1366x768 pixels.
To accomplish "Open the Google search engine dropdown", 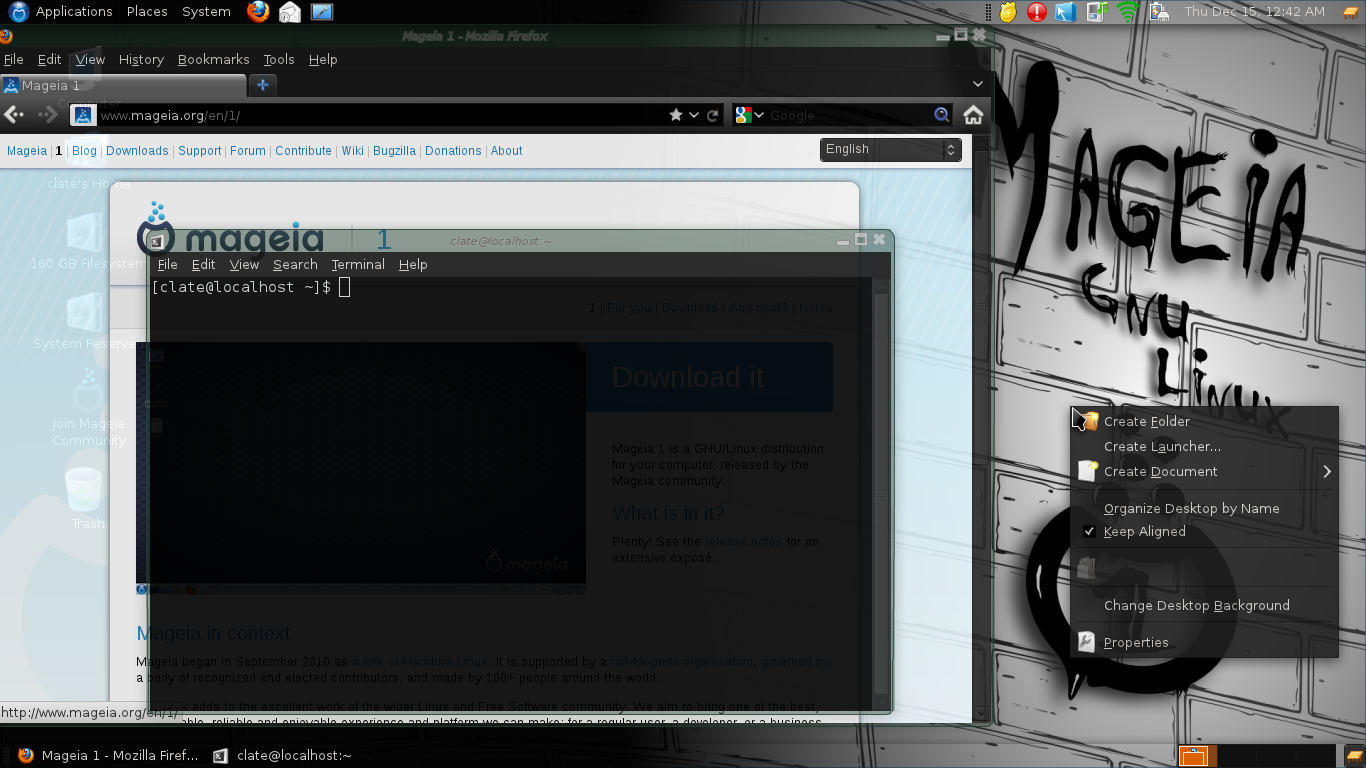I will 749,115.
